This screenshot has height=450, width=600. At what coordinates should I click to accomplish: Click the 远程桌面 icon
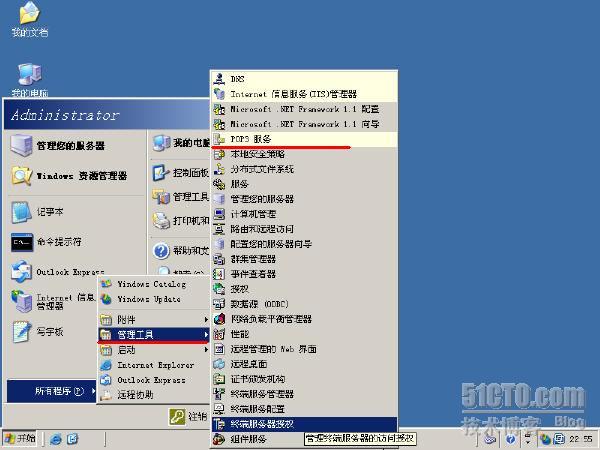(219, 364)
